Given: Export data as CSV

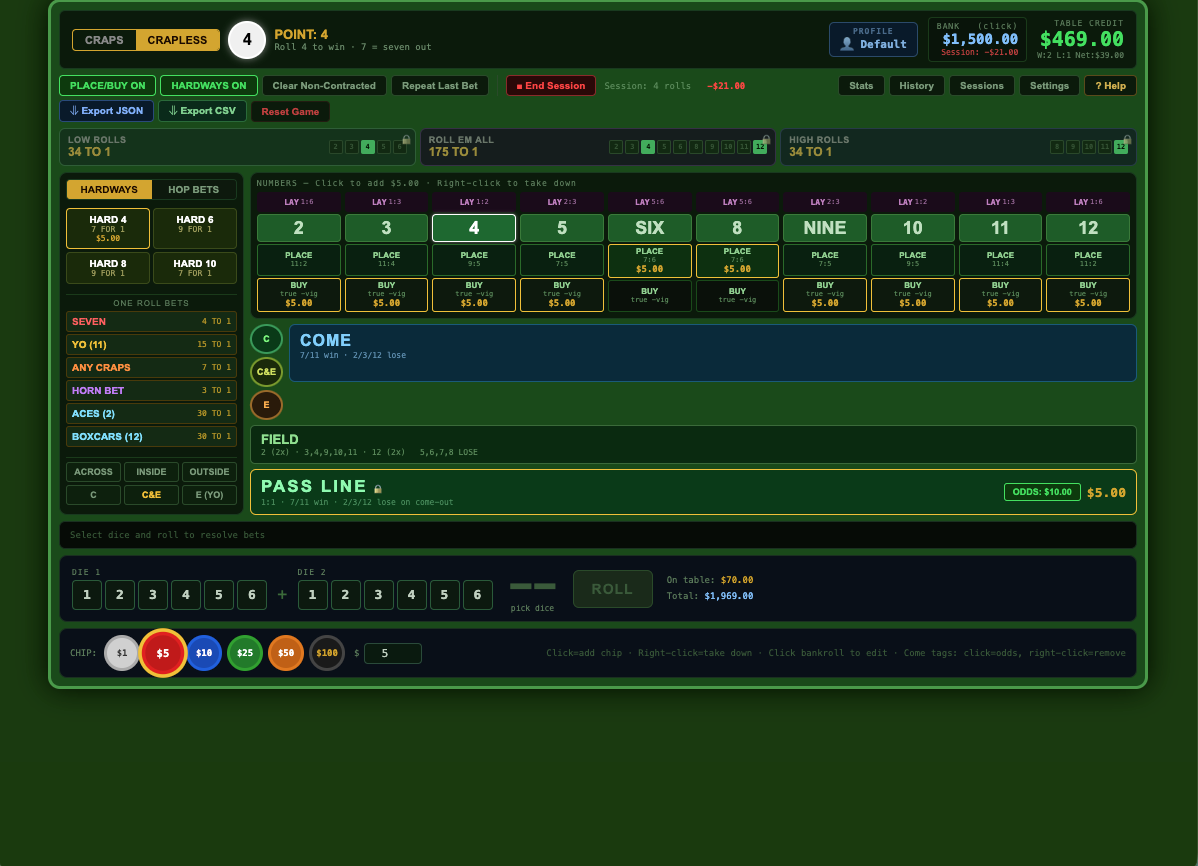Looking at the screenshot, I should click(202, 111).
